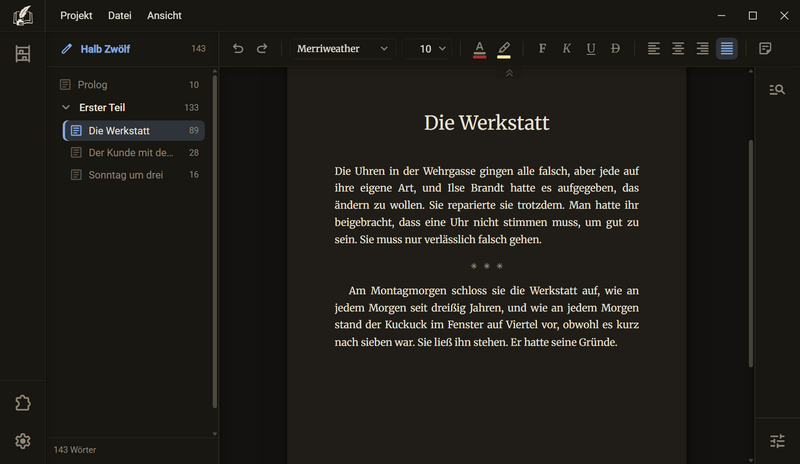Open the outline view in left sidebar

pyautogui.click(x=22, y=54)
